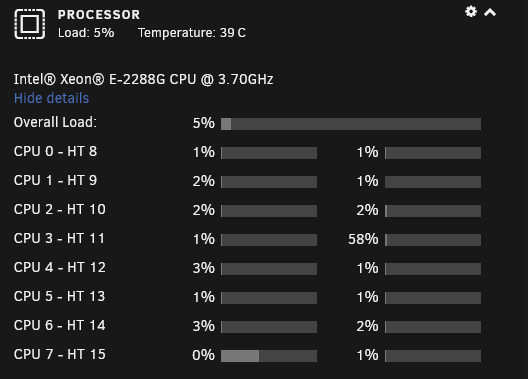This screenshot has height=379, width=528.
Task: Click the processor chip icon
Action: pyautogui.click(x=30, y=24)
